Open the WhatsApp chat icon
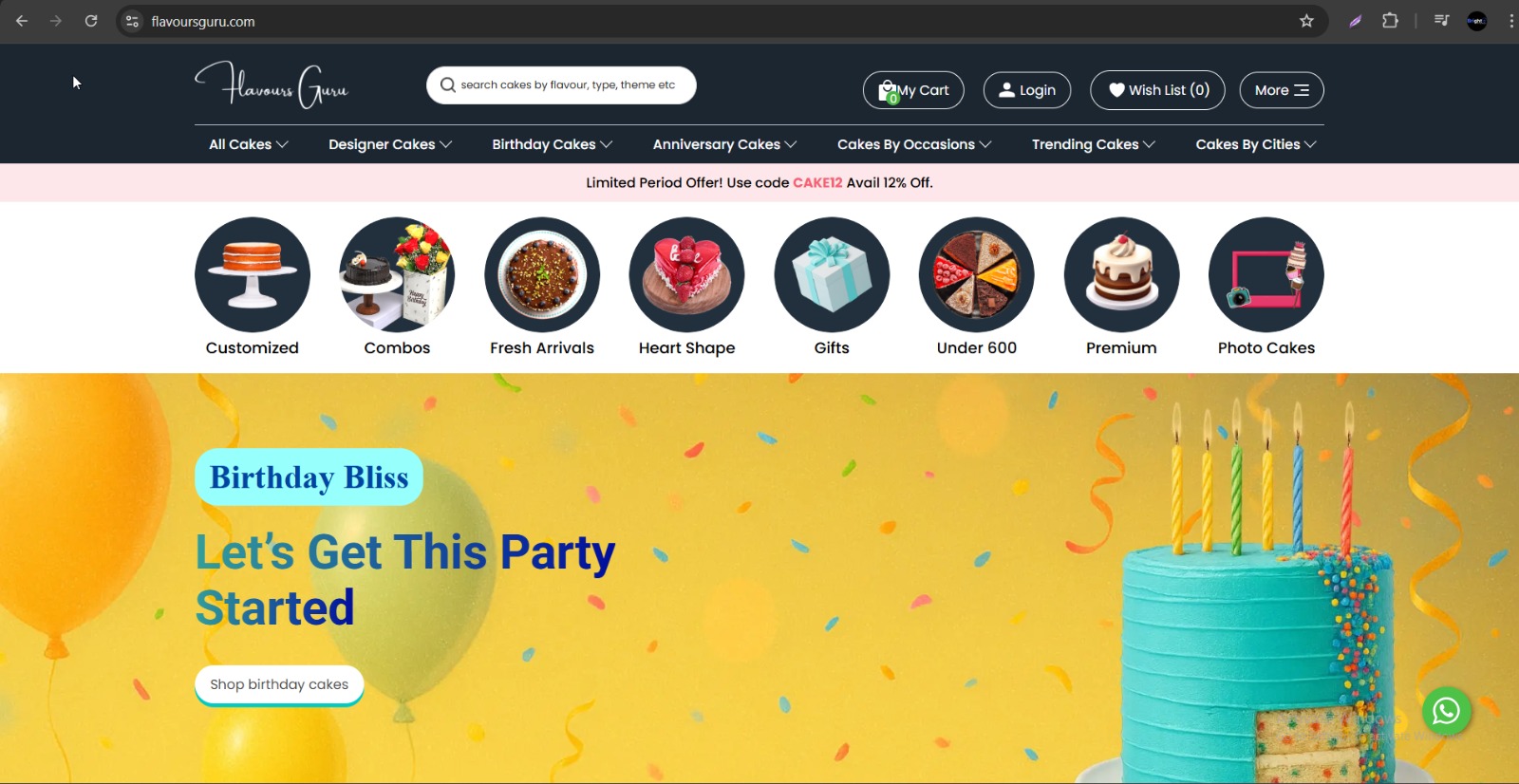This screenshot has width=1519, height=784. (1446, 711)
